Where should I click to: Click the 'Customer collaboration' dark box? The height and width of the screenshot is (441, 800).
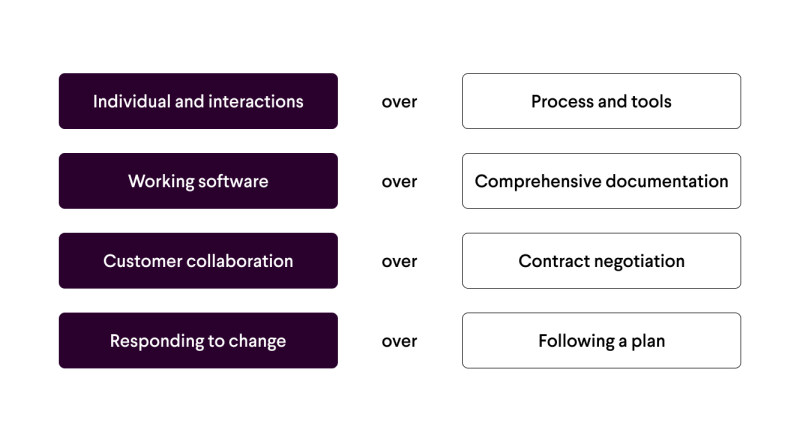pos(198,261)
